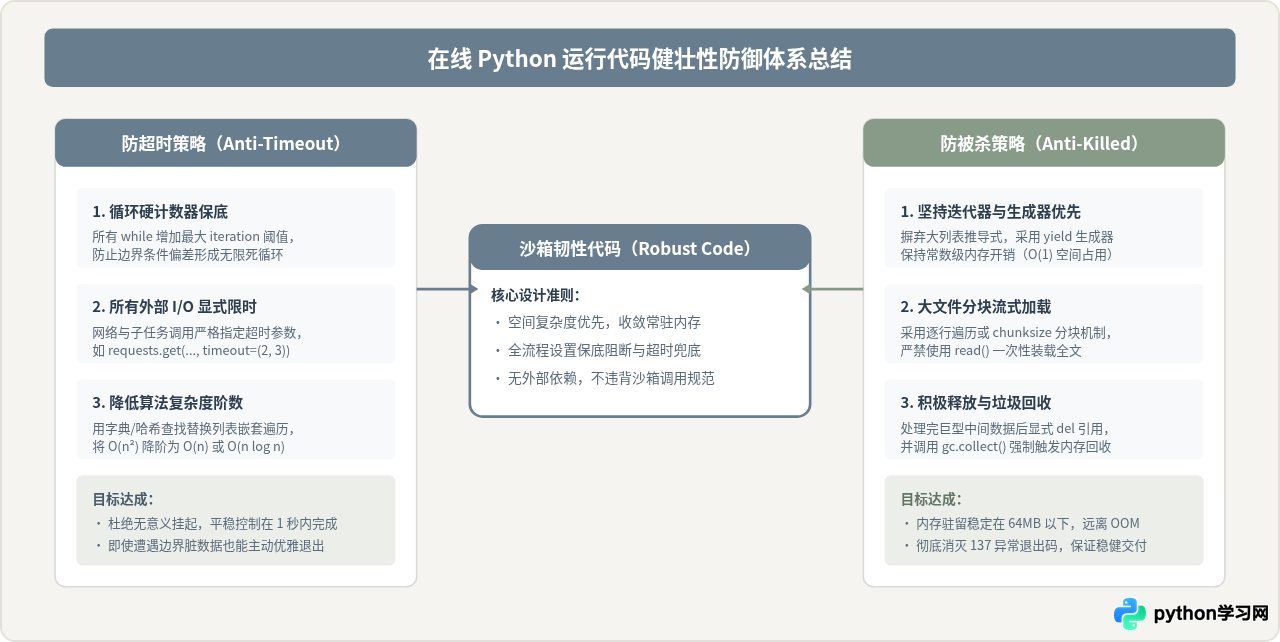The height and width of the screenshot is (642, 1280).
Task: Click the line '并调用 gc.collect() 强制触发内存回收'
Action: pyautogui.click(x=1006, y=447)
